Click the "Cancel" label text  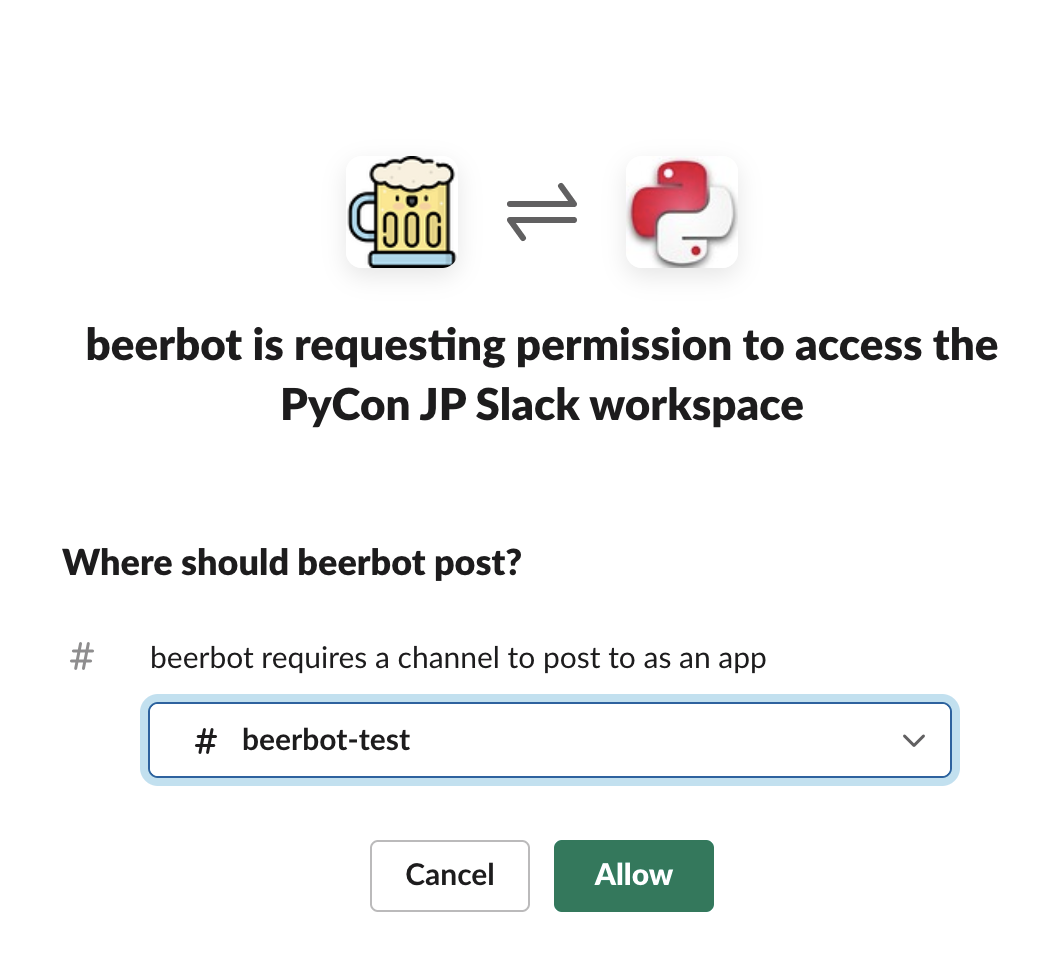click(450, 875)
